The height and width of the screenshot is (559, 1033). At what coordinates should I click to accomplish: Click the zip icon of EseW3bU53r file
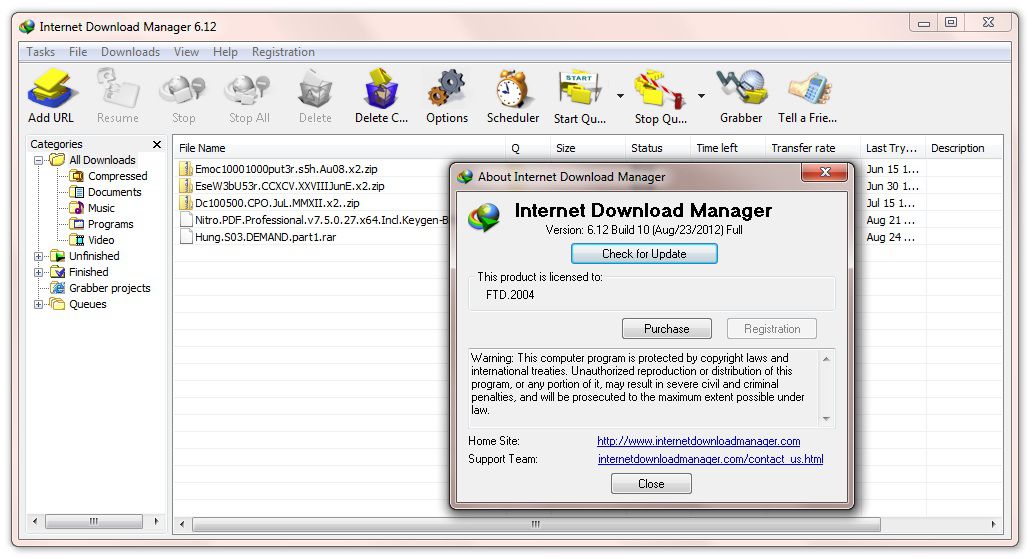pos(186,186)
